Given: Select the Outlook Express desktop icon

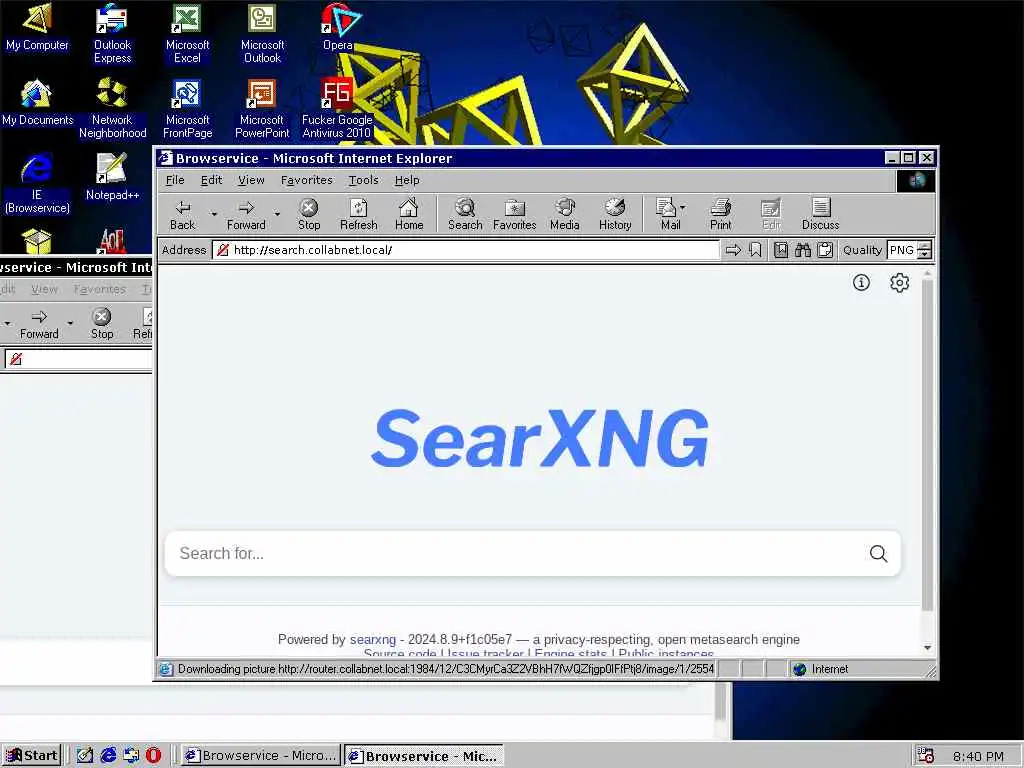Looking at the screenshot, I should (112, 33).
